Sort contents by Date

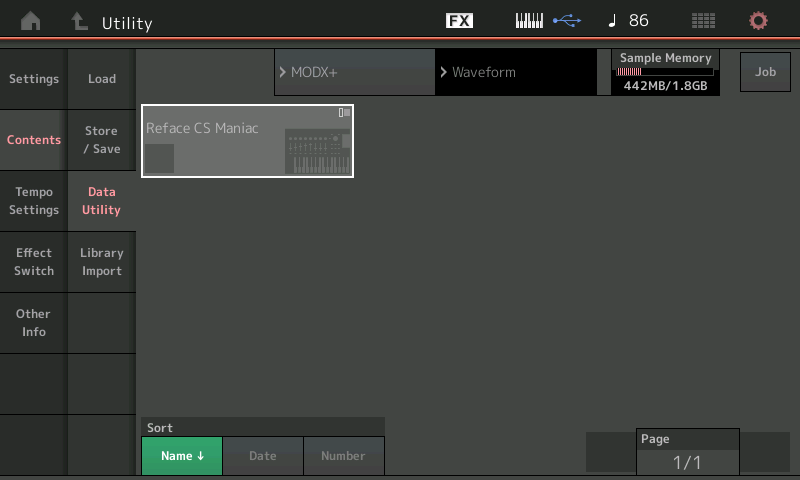tap(263, 456)
